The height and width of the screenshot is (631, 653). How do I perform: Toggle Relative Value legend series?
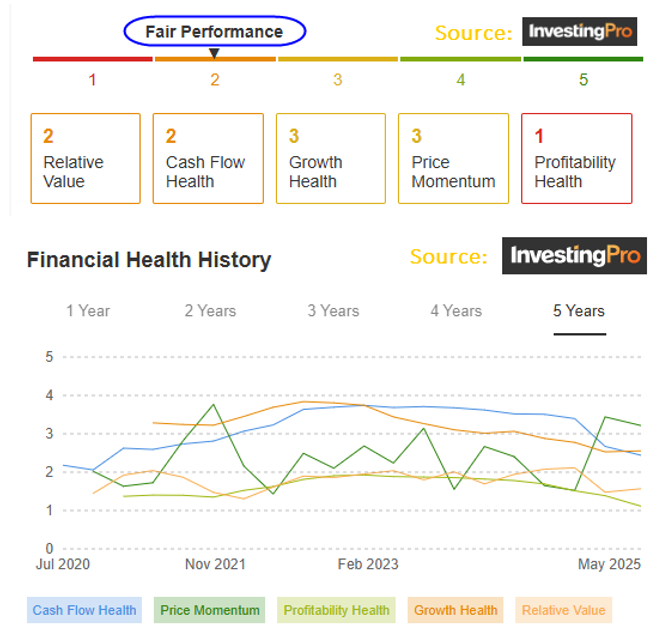click(x=563, y=610)
